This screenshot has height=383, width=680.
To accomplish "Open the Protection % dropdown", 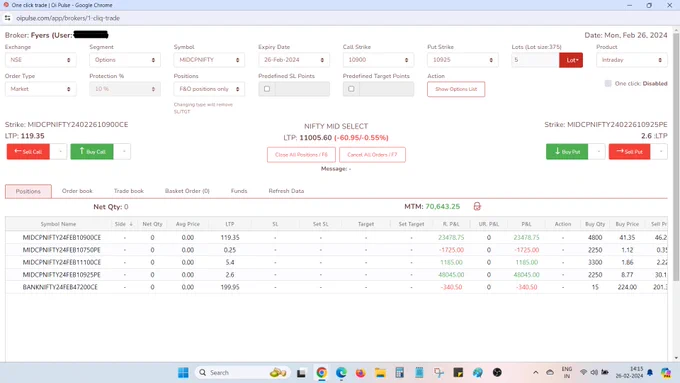I will tap(125, 89).
